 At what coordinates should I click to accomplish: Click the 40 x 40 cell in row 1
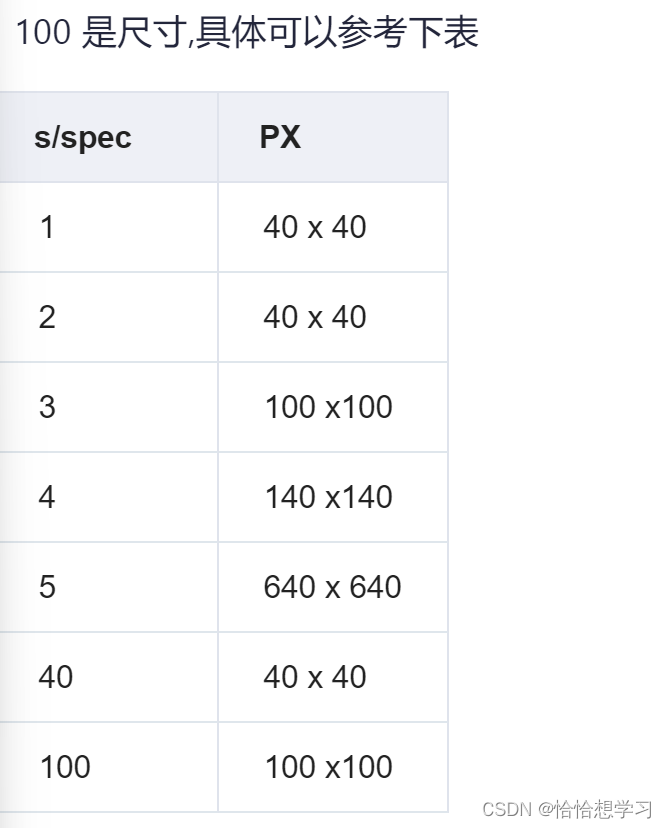[333, 228]
